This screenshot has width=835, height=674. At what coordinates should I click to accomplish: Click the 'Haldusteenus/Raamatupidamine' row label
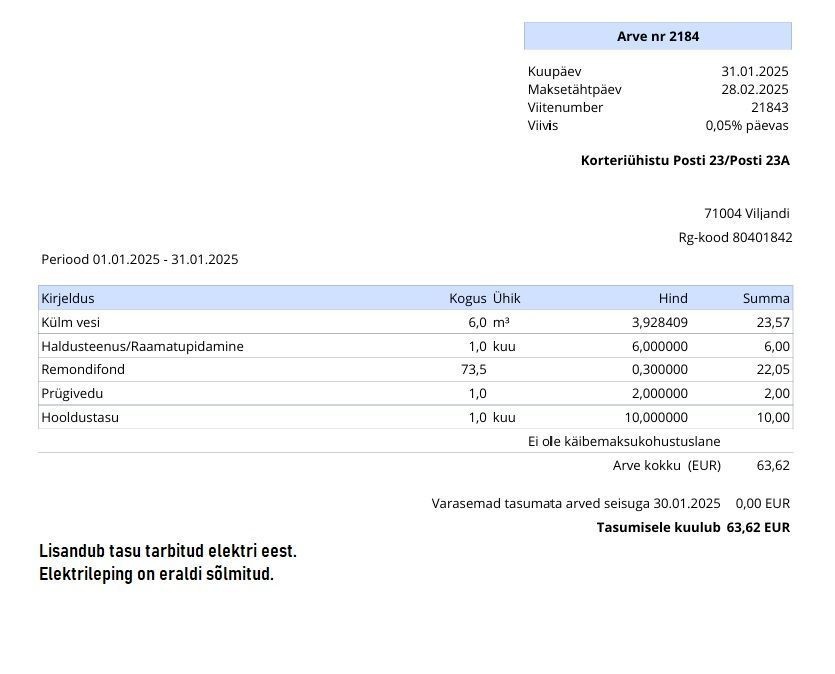click(142, 346)
